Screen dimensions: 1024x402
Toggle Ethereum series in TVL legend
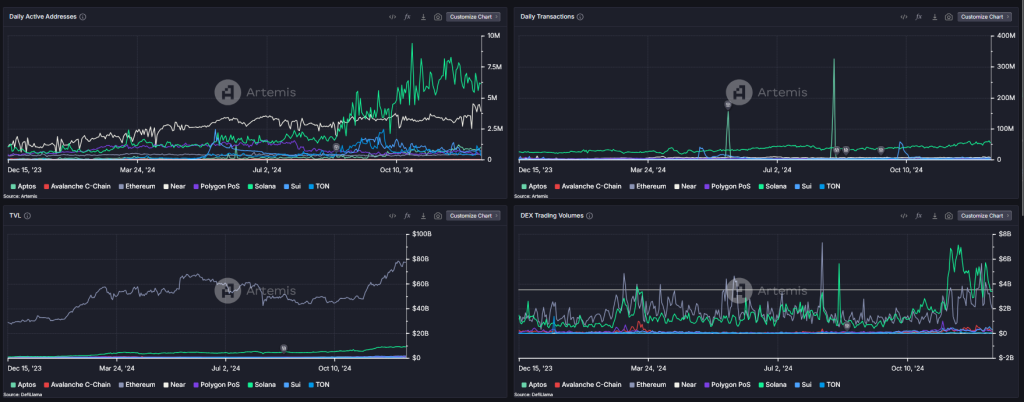pos(136,385)
